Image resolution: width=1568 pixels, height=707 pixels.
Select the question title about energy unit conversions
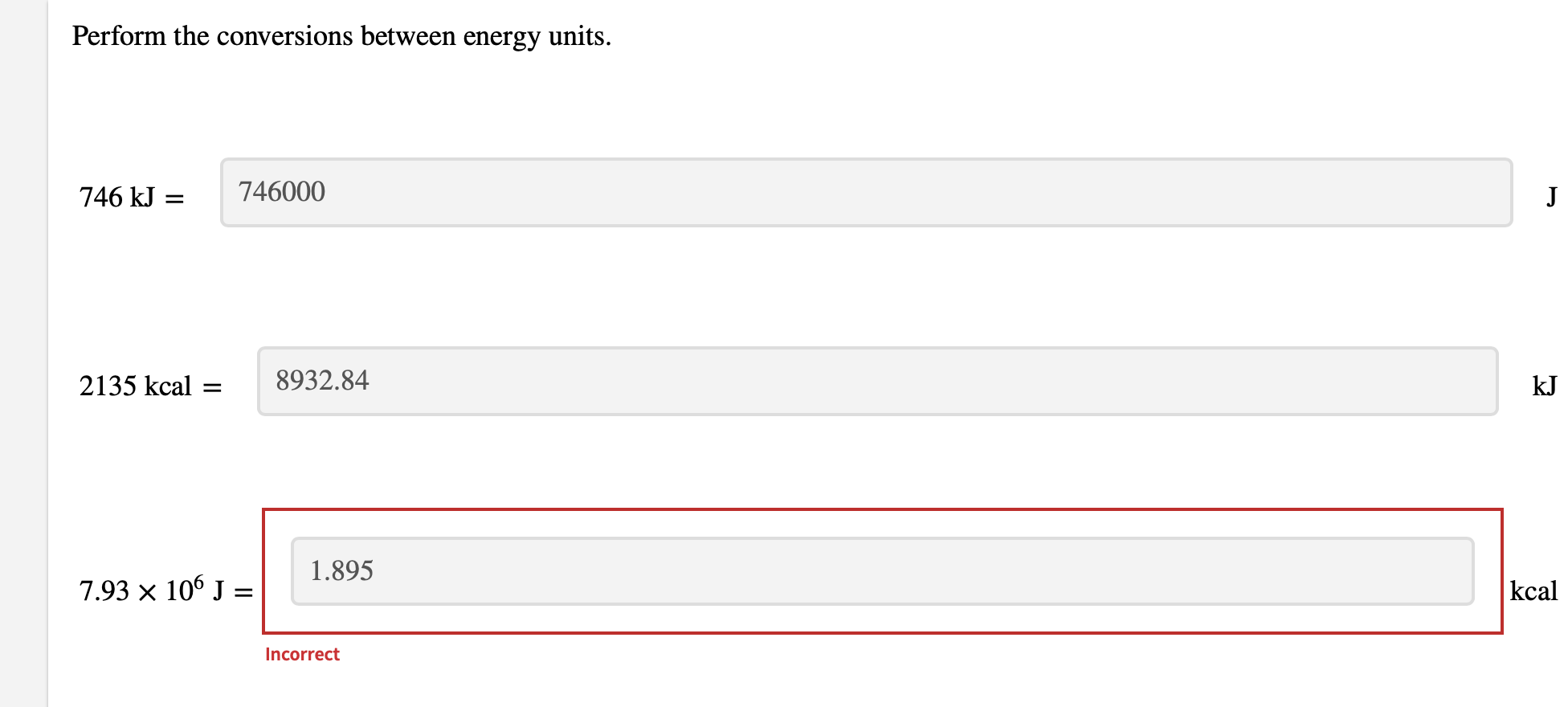pyautogui.click(x=341, y=35)
